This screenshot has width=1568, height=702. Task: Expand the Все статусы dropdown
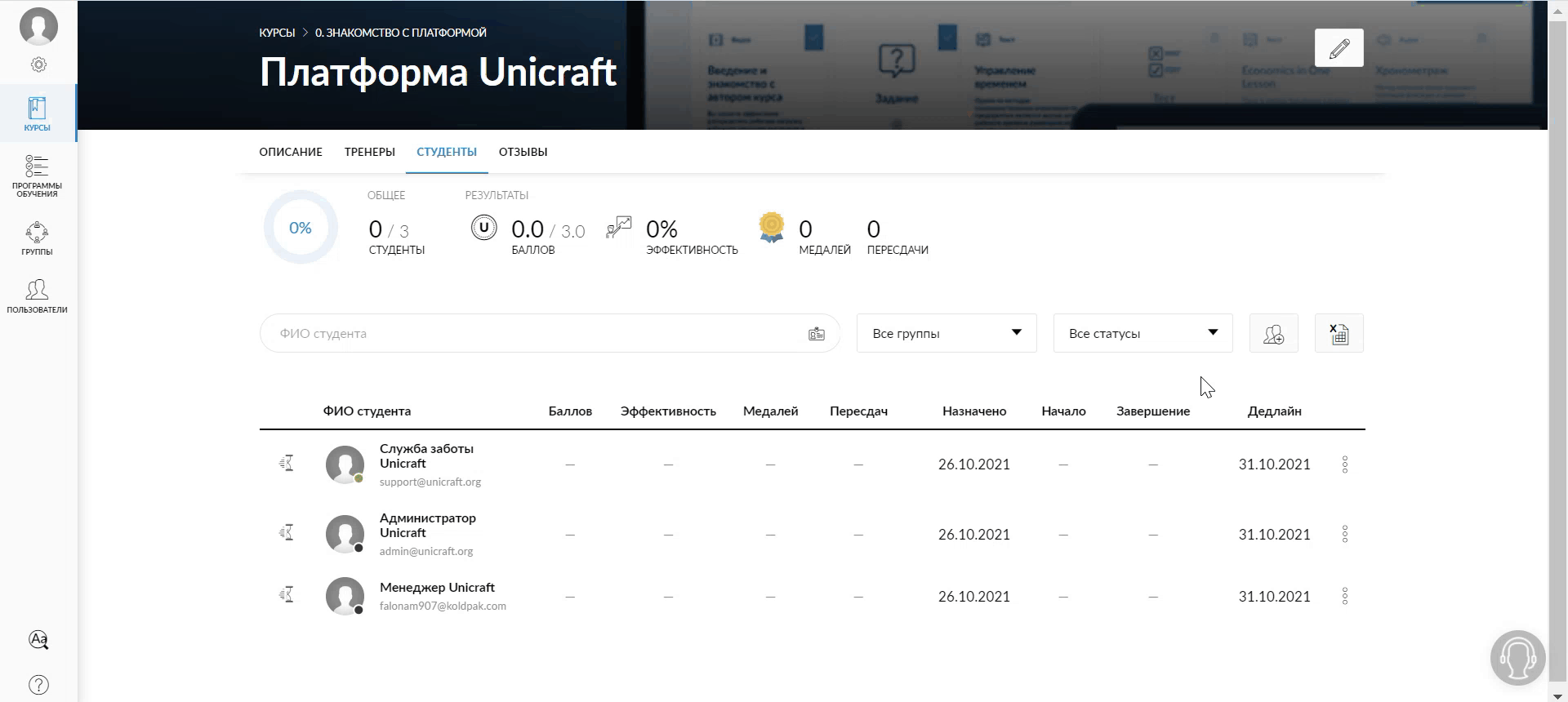pyautogui.click(x=1143, y=333)
